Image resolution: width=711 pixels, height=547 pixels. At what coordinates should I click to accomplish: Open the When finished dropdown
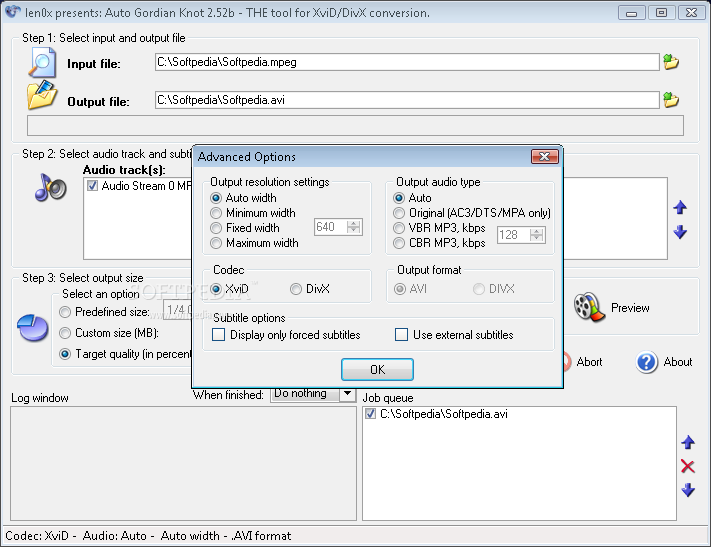347,393
